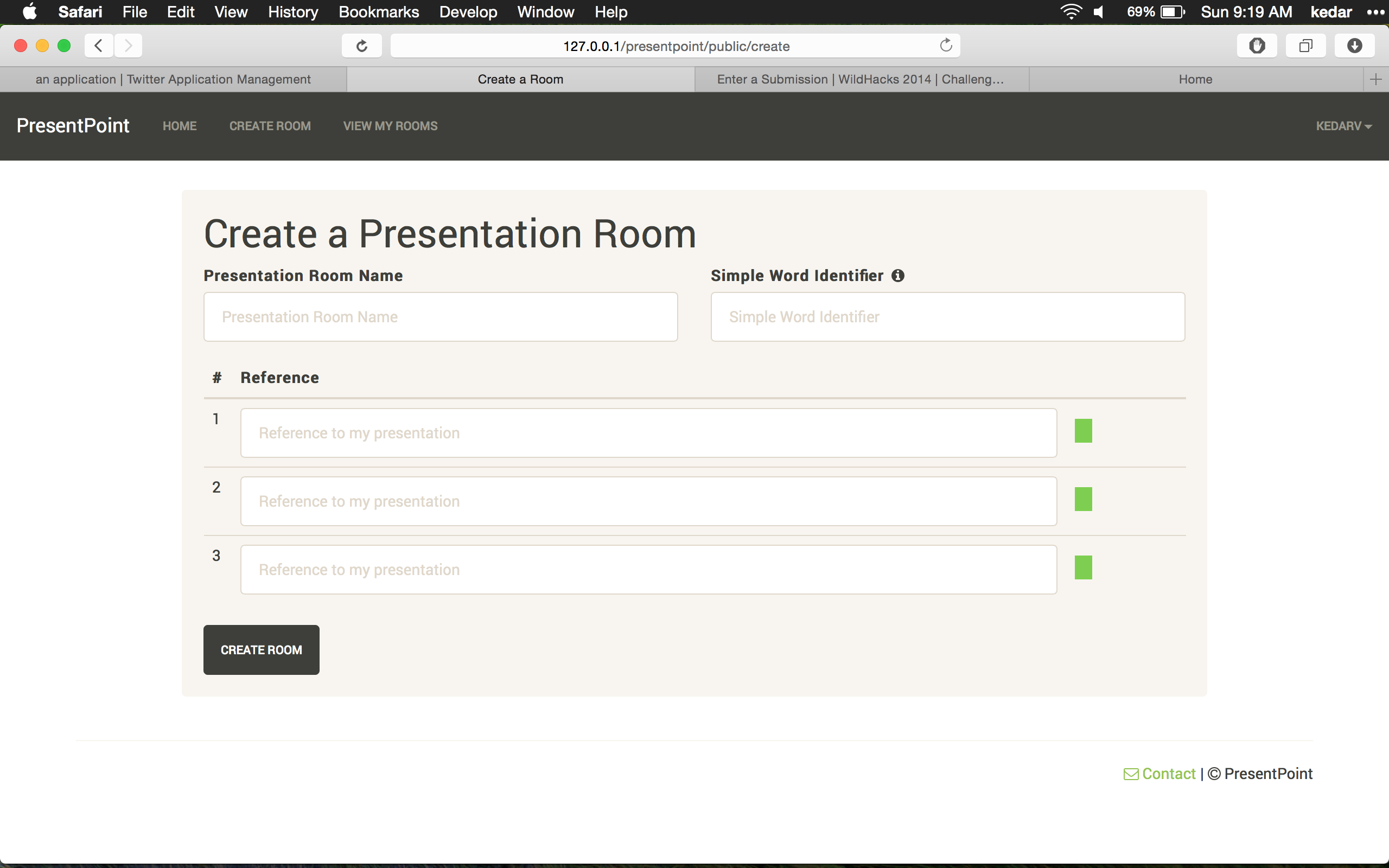
Task: Open the Develop menu
Action: (468, 11)
